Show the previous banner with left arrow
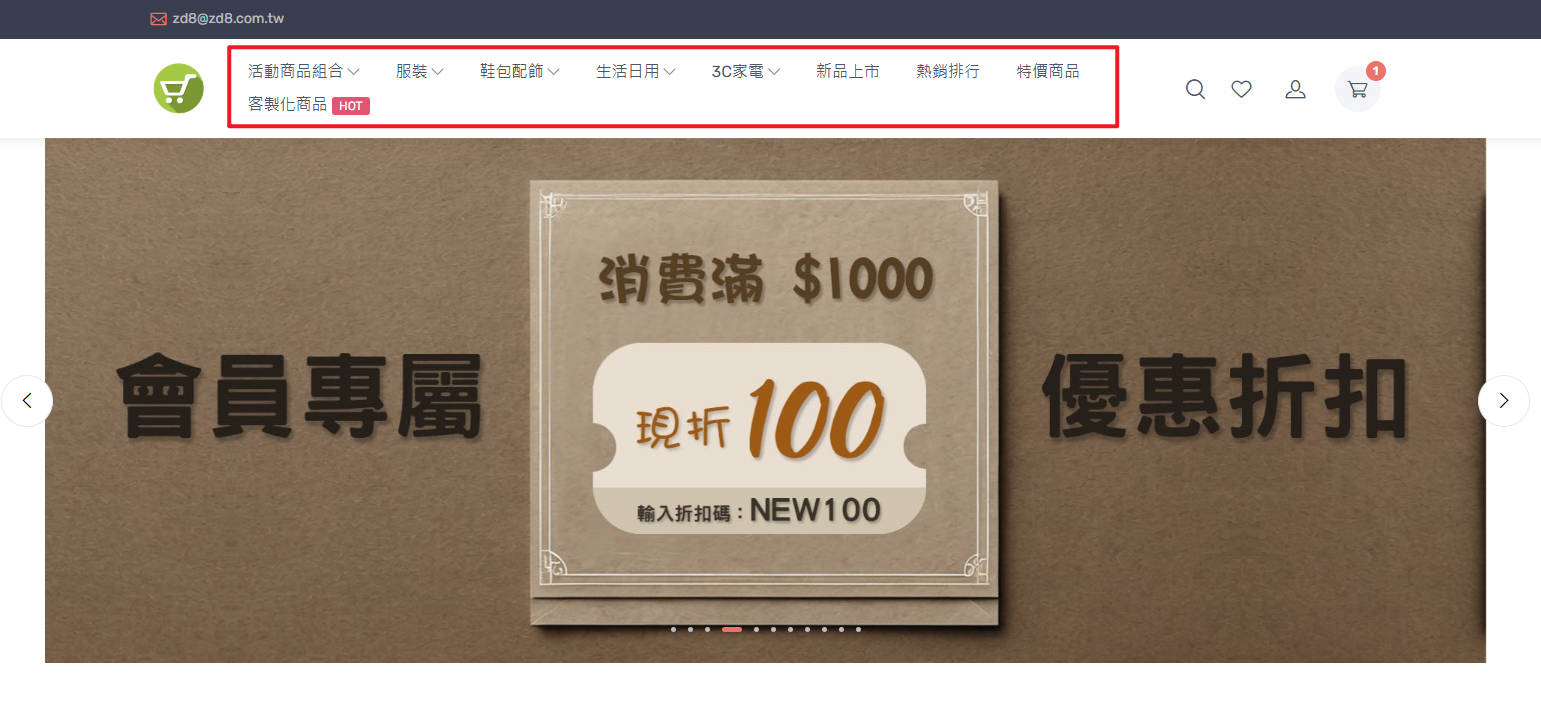This screenshot has height=705, width=1541. (27, 401)
